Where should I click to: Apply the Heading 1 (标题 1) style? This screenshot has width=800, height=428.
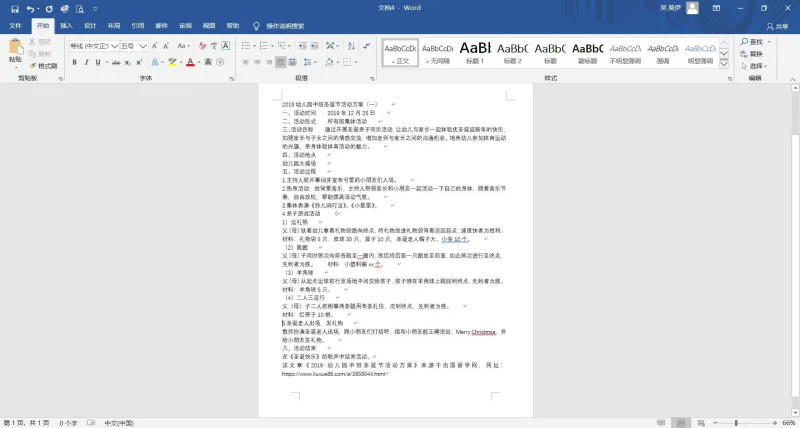(475, 53)
